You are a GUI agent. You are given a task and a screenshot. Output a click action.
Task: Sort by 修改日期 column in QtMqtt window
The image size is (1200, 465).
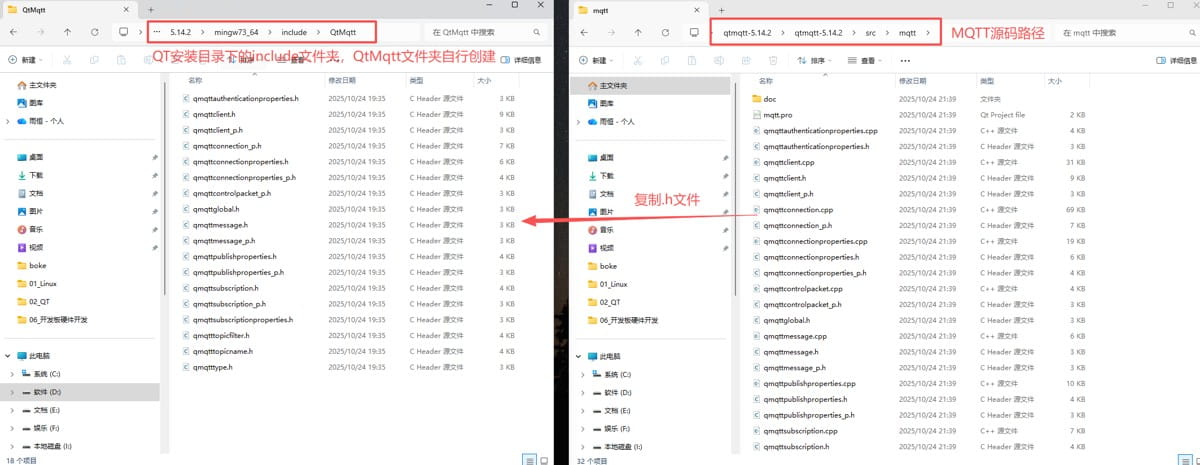click(x=342, y=79)
